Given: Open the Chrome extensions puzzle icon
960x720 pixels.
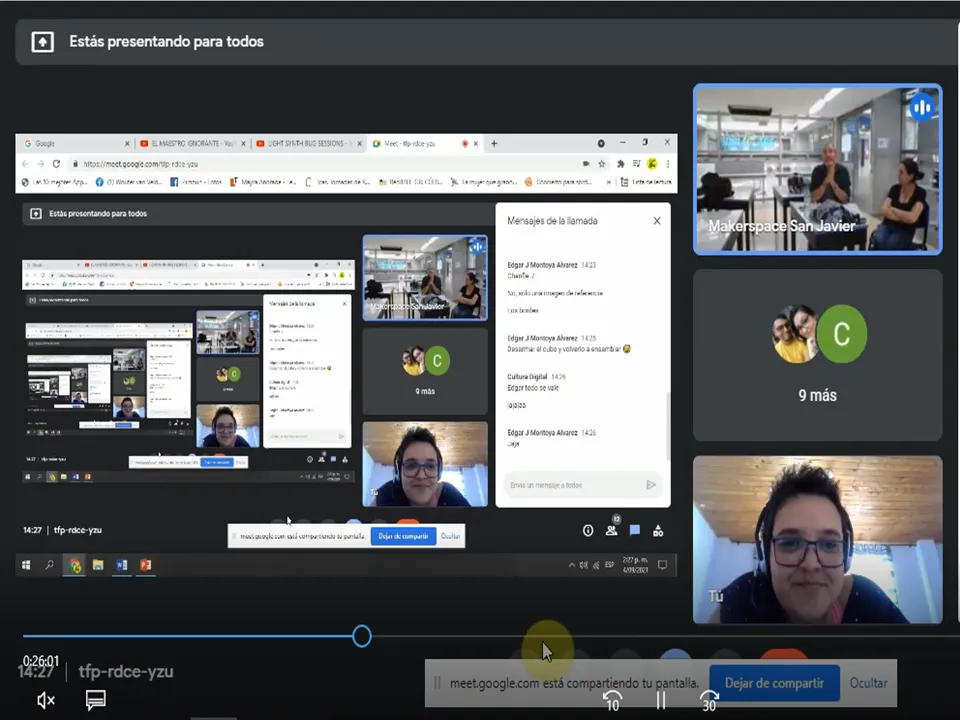Looking at the screenshot, I should coord(620,163).
